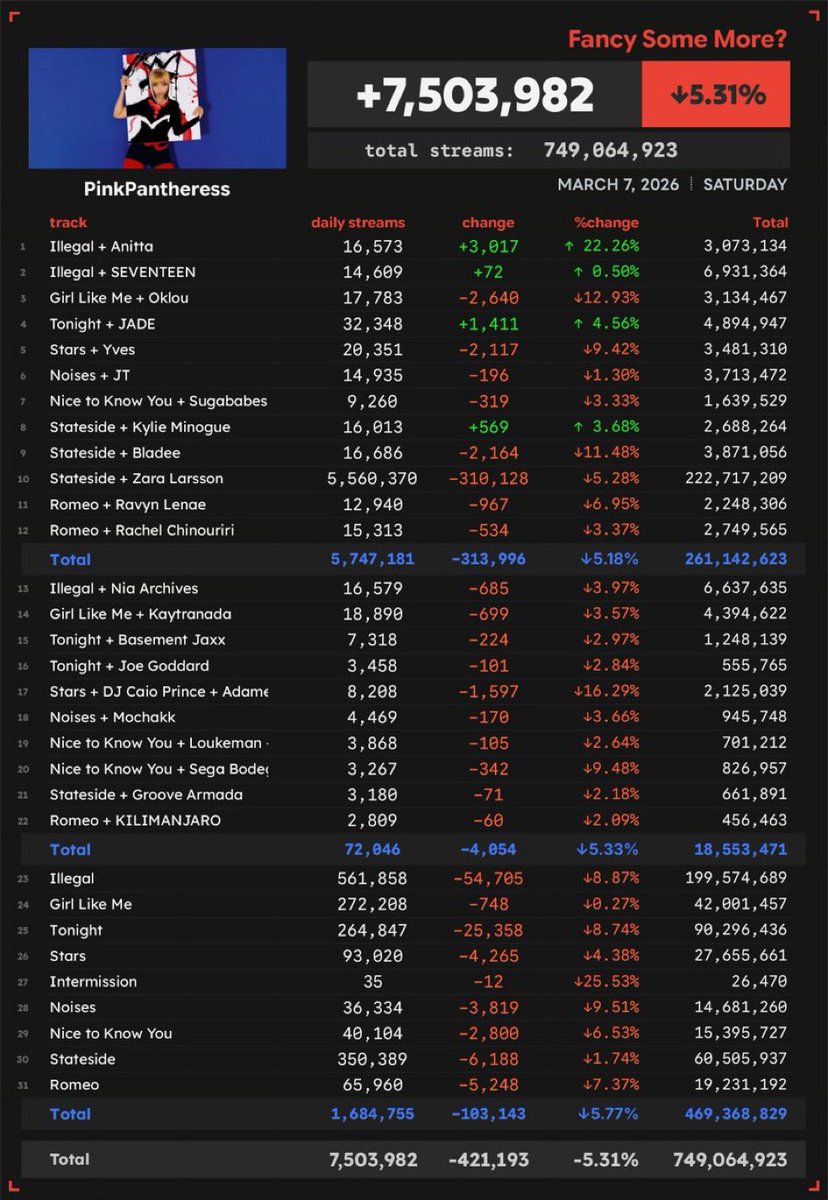Select 'Nice to Know You + Sugababes' track

(158, 401)
